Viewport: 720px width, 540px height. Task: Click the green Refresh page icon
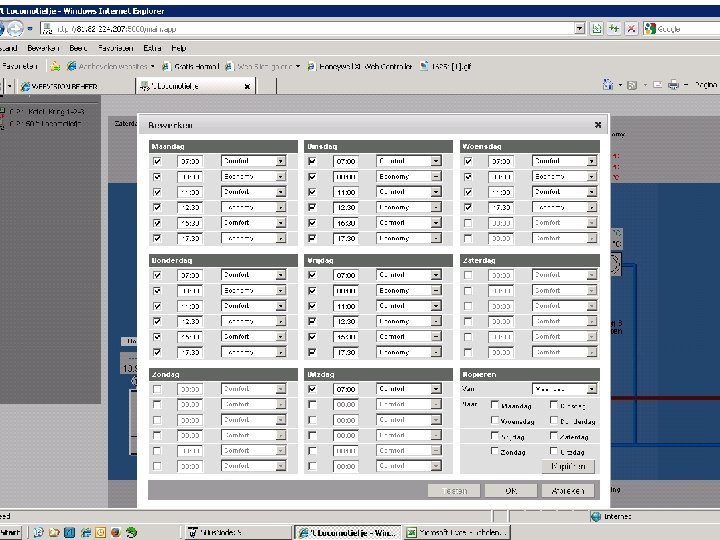pos(614,28)
